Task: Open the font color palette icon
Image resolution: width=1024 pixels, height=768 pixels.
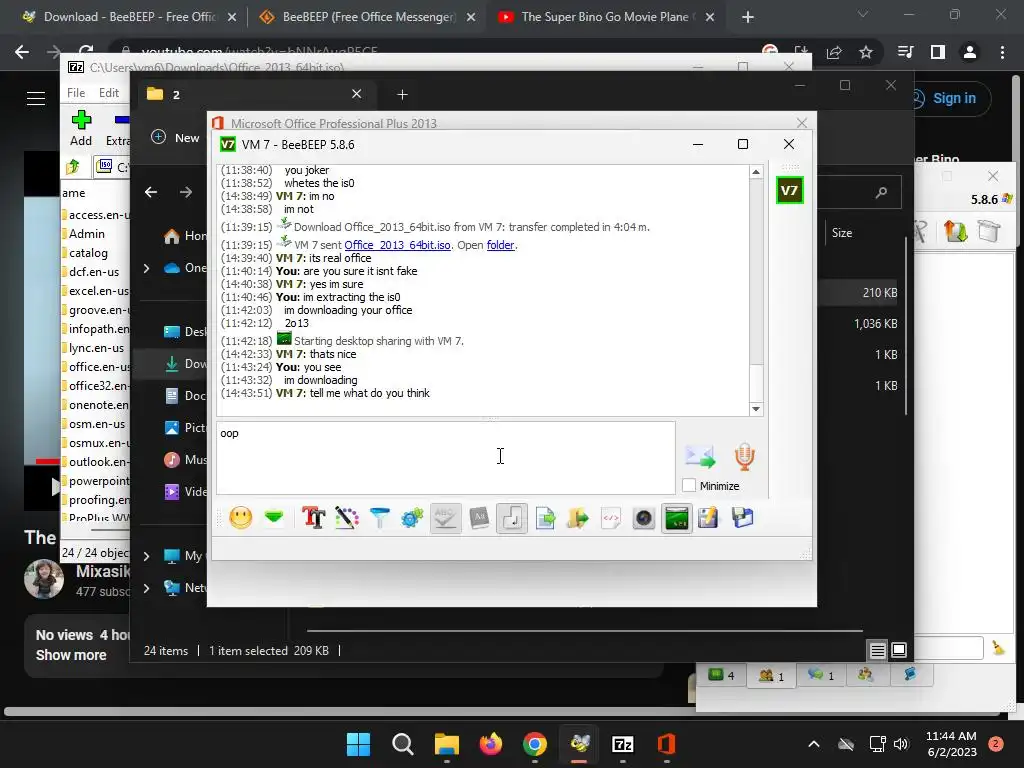Action: pos(347,519)
